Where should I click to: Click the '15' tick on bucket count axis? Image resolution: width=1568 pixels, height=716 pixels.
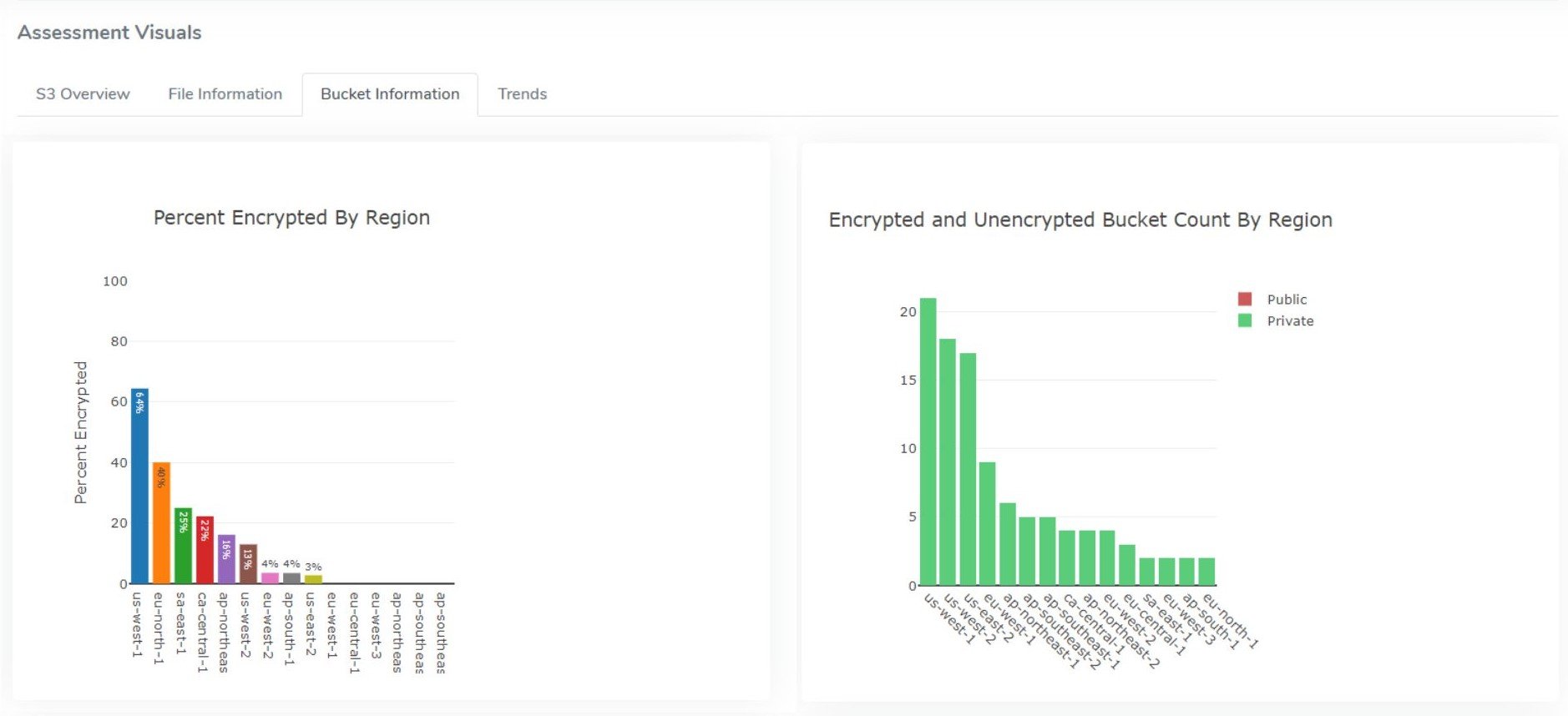pos(908,381)
